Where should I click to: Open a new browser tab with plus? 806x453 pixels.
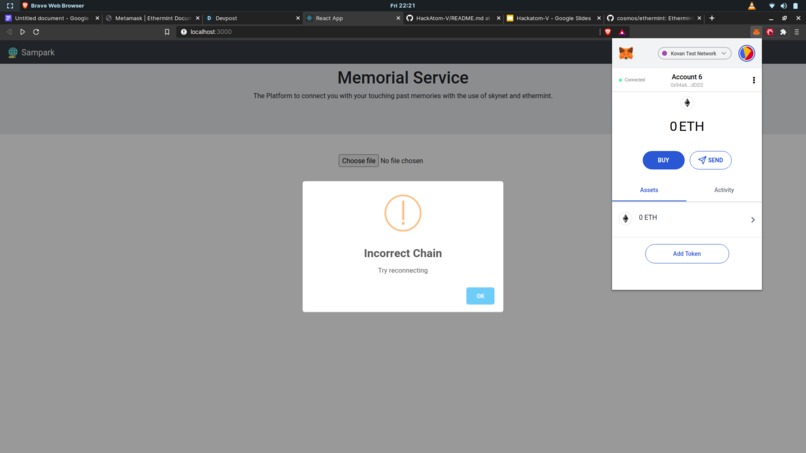(712, 18)
